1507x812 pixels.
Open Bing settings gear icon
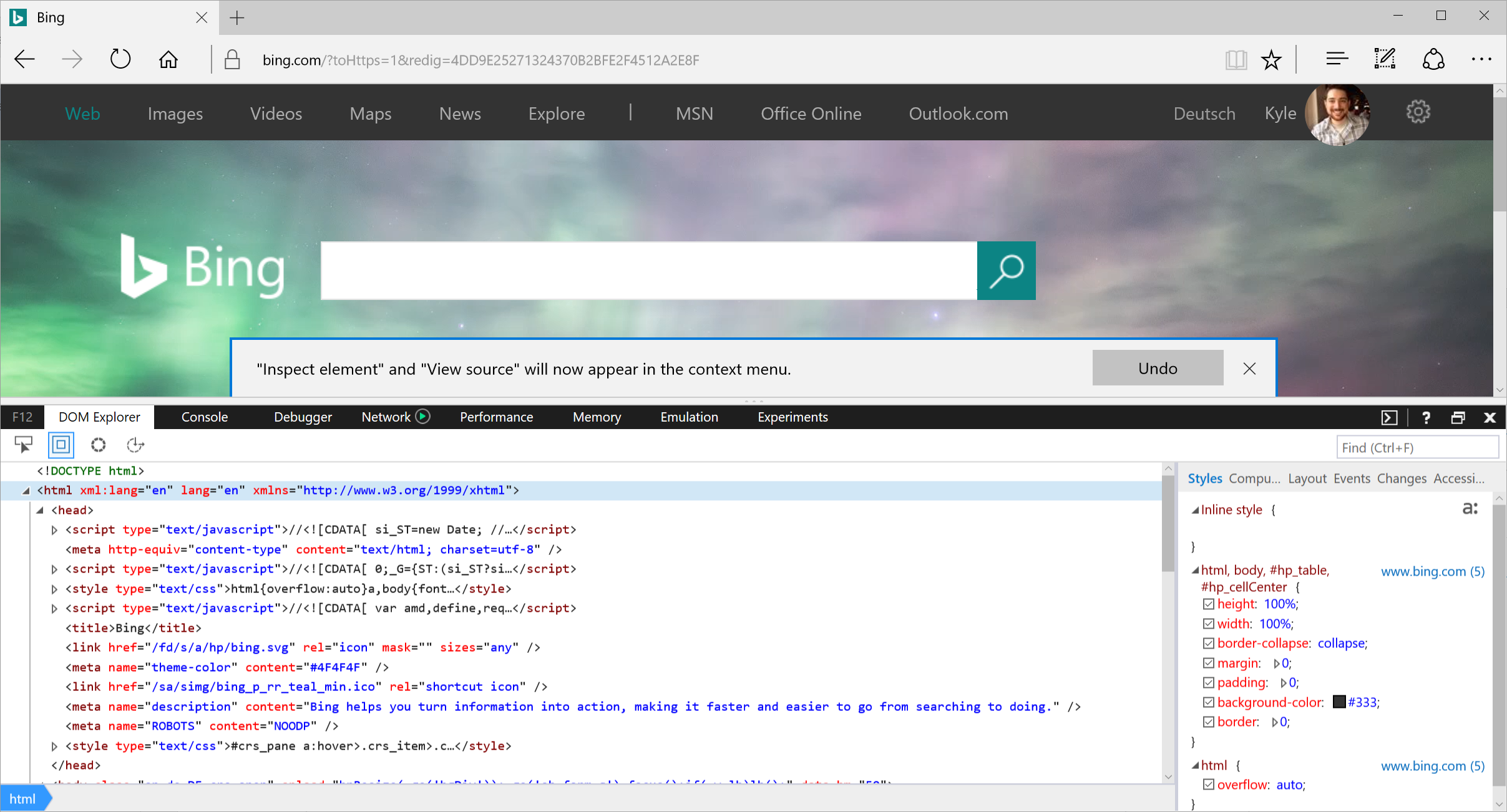coord(1418,112)
